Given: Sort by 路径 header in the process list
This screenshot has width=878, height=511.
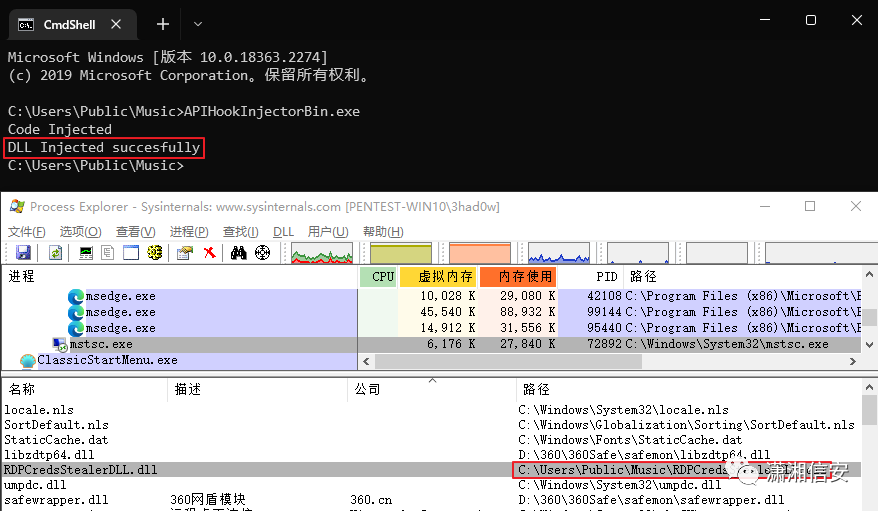Looking at the screenshot, I should click(742, 276).
